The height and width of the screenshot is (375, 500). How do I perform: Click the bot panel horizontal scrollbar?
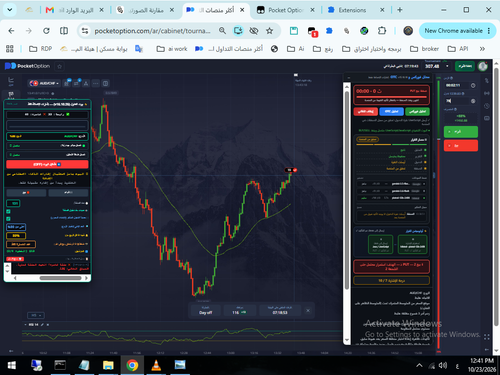[x=60, y=278]
